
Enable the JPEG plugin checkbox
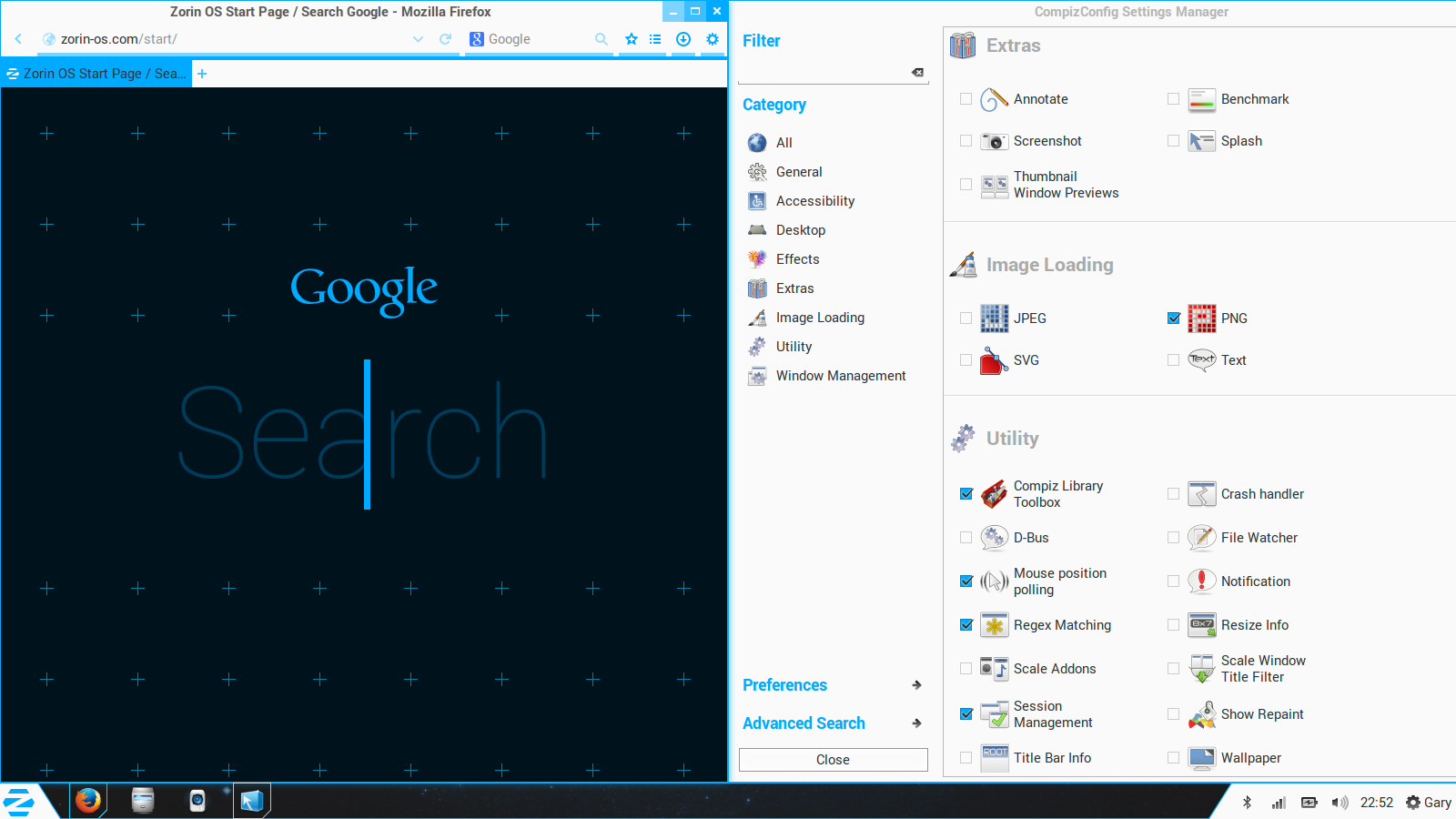[966, 318]
